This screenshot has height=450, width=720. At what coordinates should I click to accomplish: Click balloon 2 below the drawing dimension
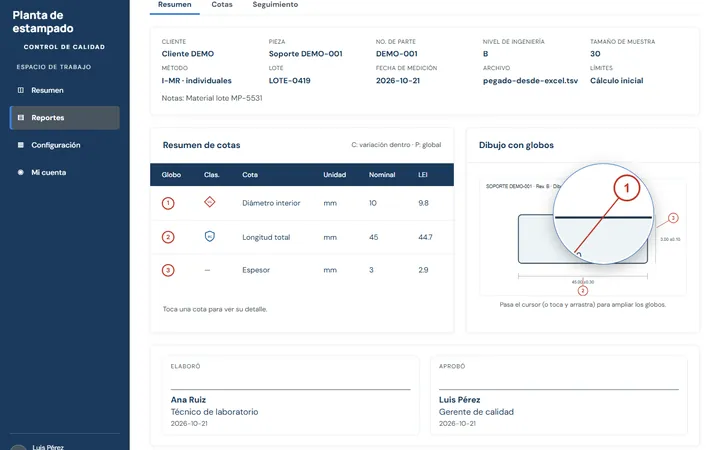pyautogui.click(x=583, y=291)
